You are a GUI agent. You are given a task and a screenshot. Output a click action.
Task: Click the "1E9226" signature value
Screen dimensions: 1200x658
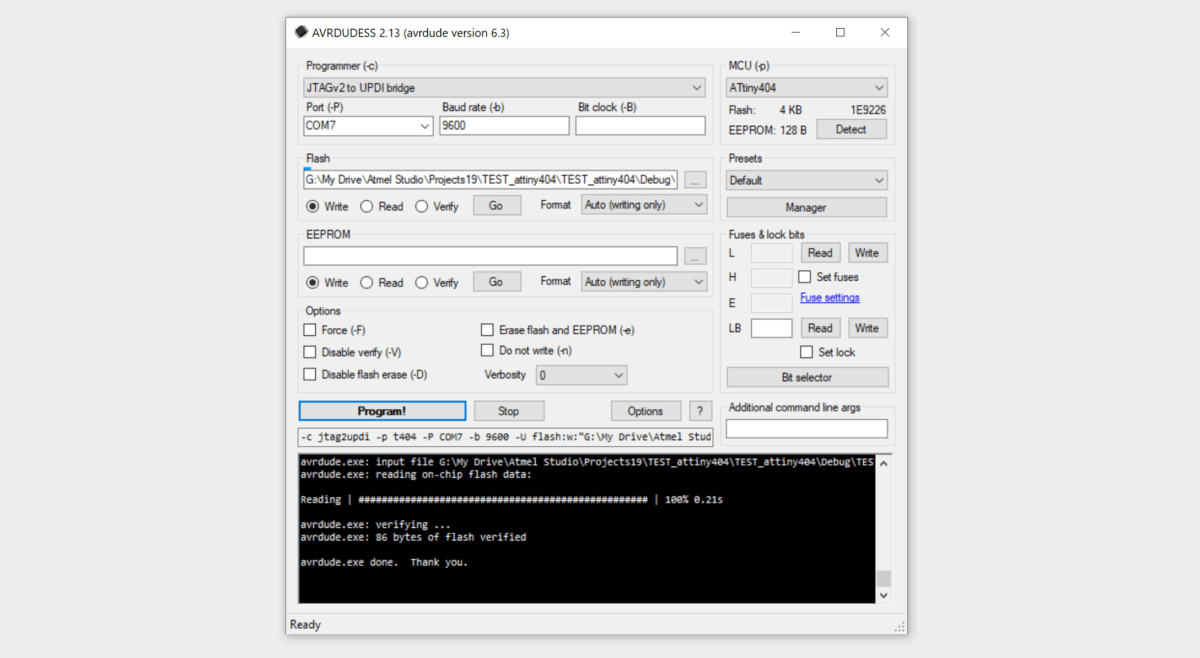[x=868, y=110]
